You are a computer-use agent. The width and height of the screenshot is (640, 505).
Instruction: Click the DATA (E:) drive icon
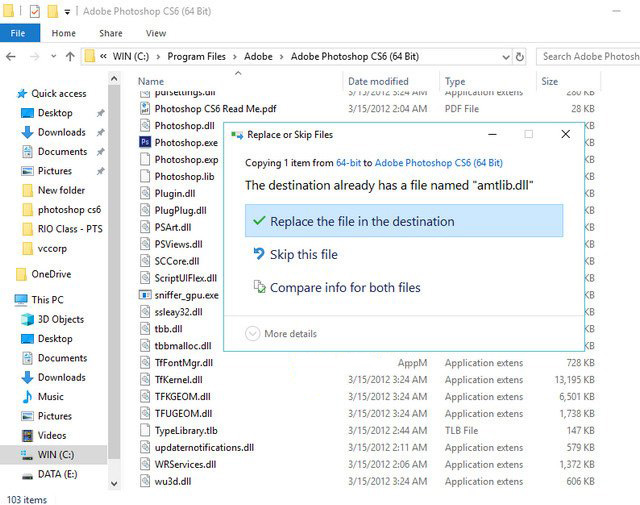tap(27, 475)
